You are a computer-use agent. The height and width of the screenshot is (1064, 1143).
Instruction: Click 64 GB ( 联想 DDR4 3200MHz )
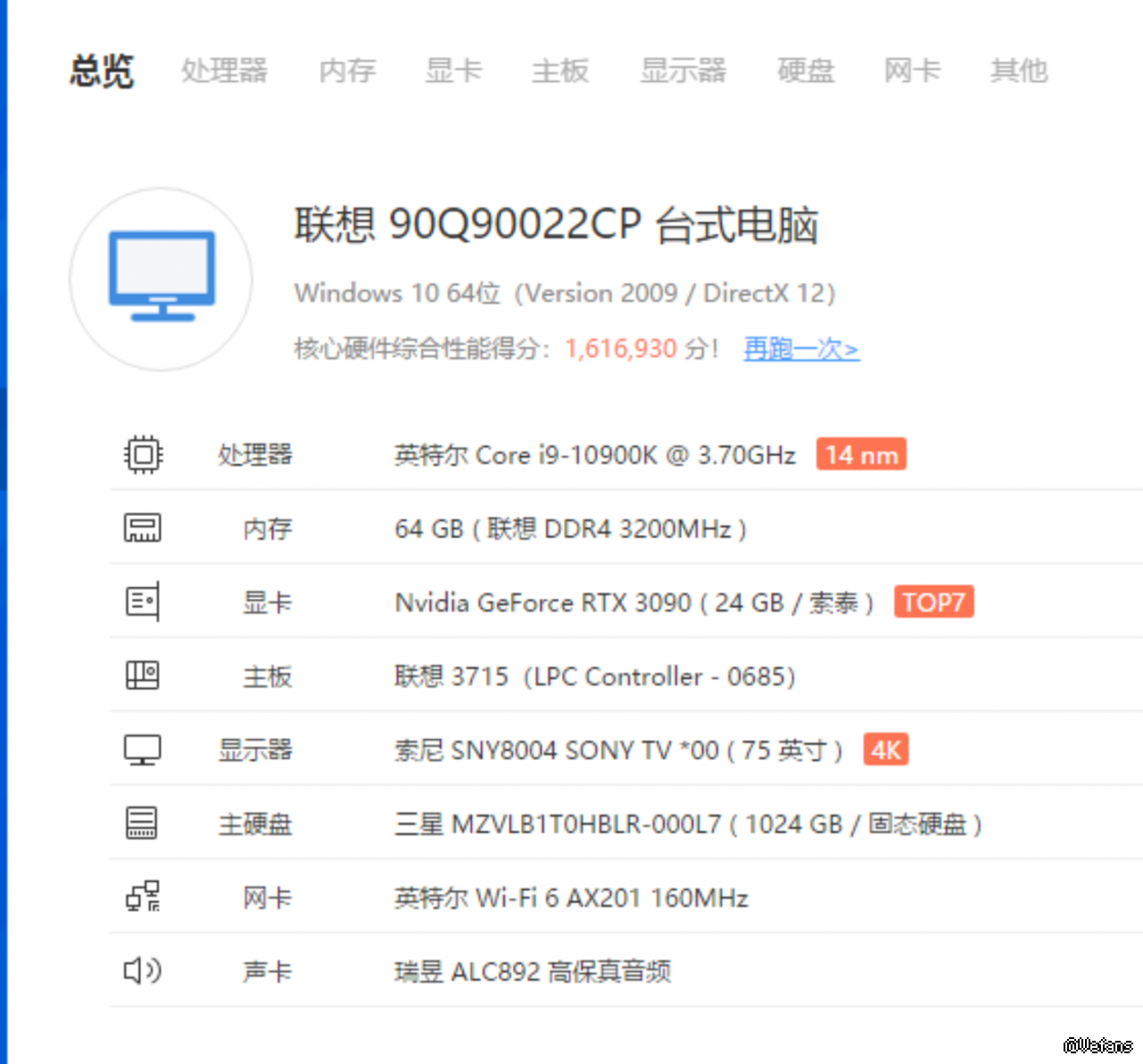(571, 528)
